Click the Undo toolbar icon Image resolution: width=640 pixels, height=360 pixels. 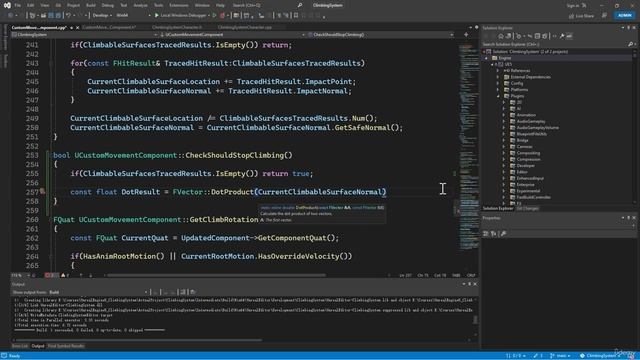pyautogui.click(x=69, y=16)
